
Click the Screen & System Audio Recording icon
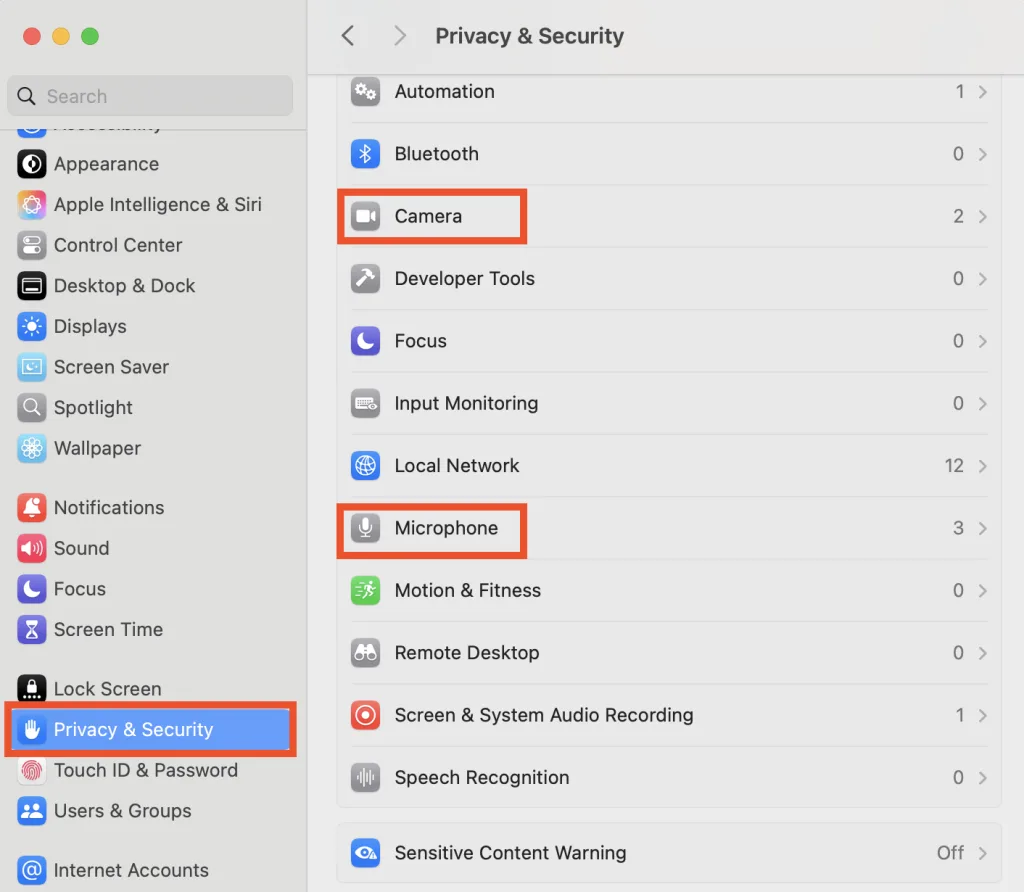pos(365,715)
